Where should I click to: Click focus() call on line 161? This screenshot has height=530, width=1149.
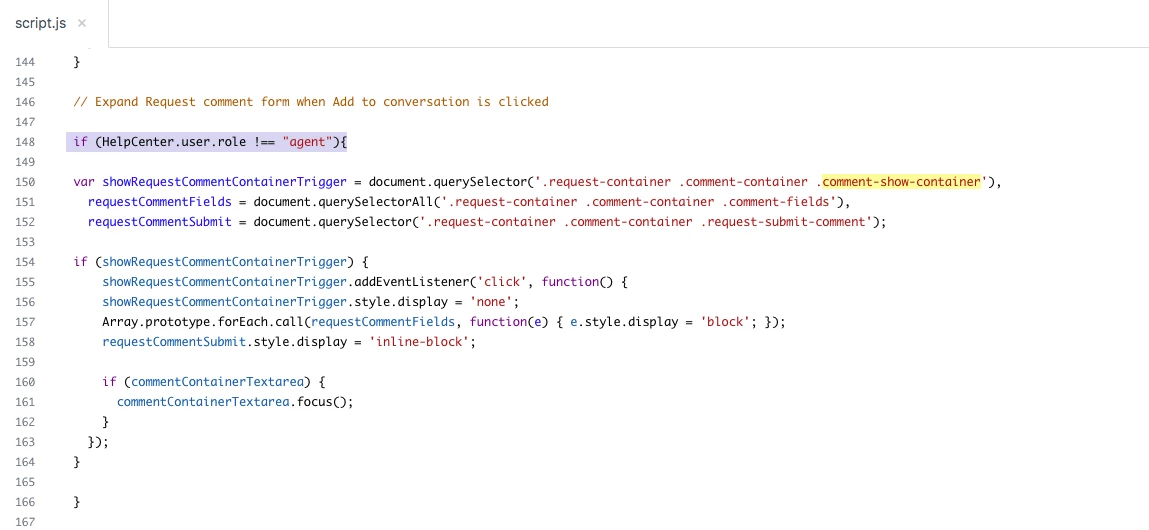pyautogui.click(x=324, y=402)
